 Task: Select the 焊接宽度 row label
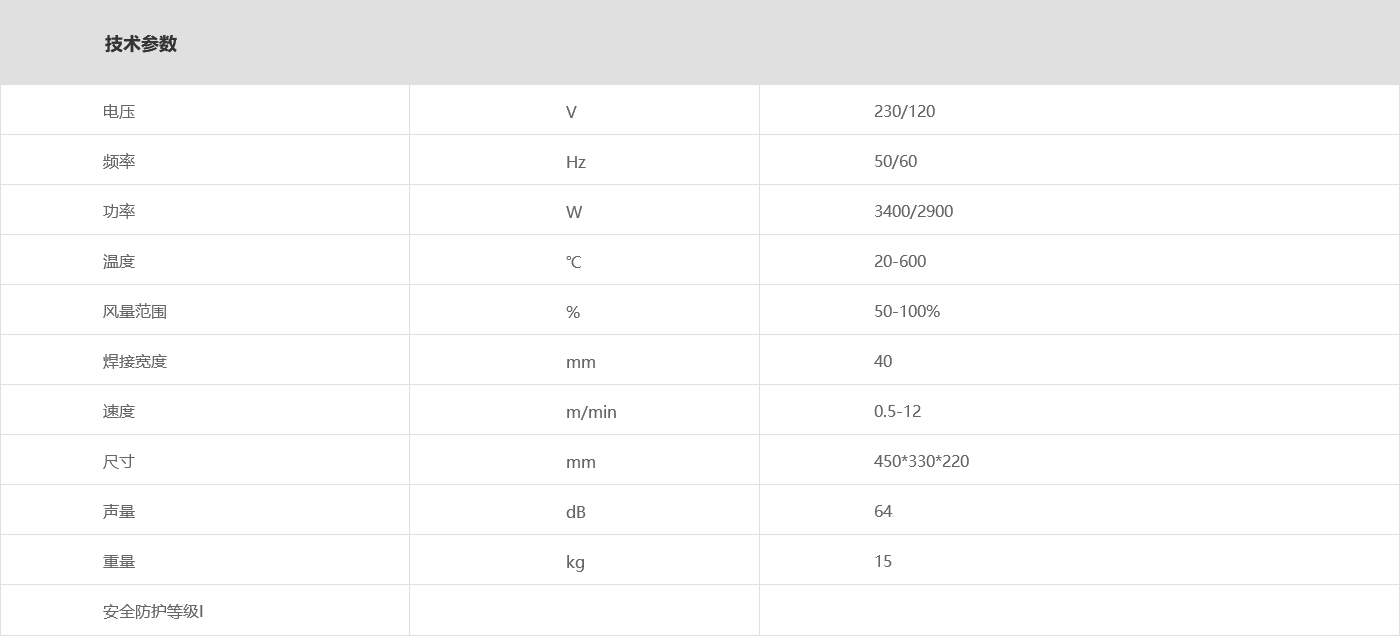(x=135, y=361)
